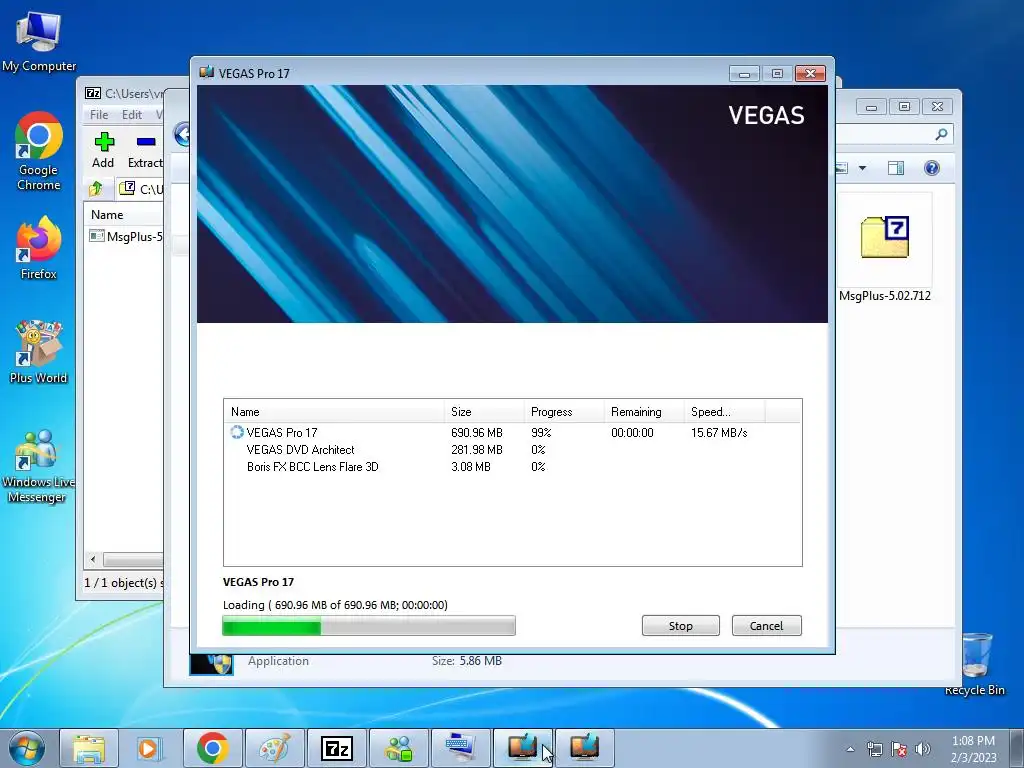Click the application shield icon in Explorer details pane
This screenshot has height=768, width=1024.
212,664
